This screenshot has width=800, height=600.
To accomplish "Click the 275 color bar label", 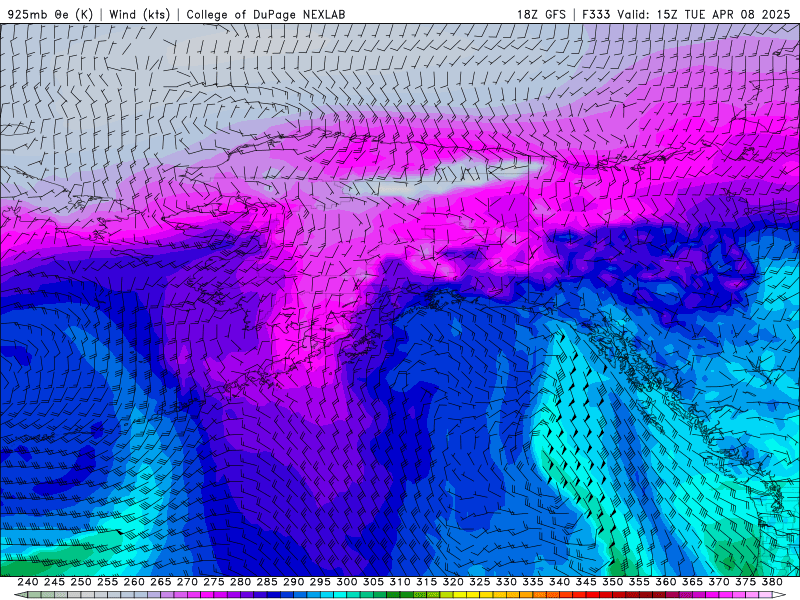I will 214,582.
